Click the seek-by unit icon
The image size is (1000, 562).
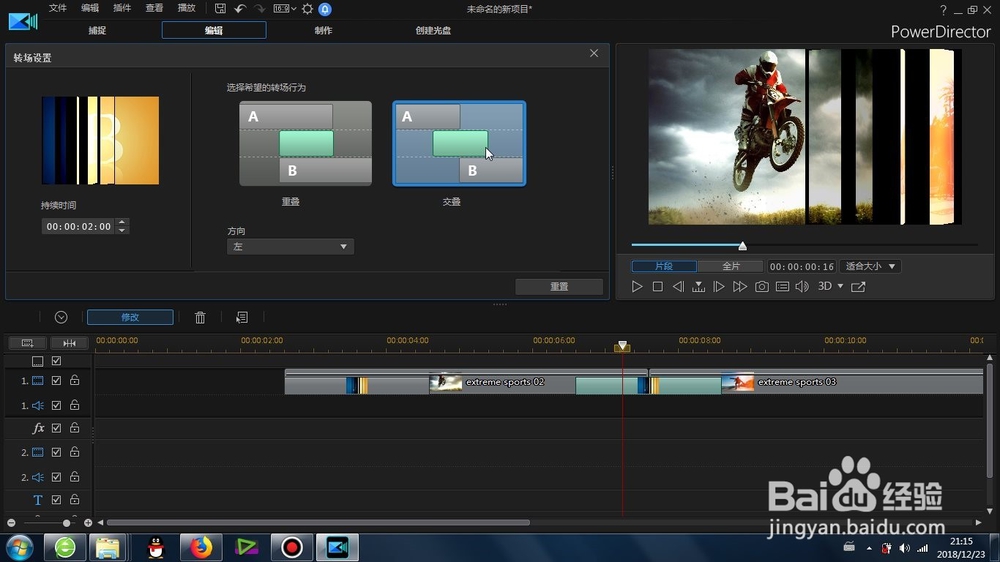698,286
